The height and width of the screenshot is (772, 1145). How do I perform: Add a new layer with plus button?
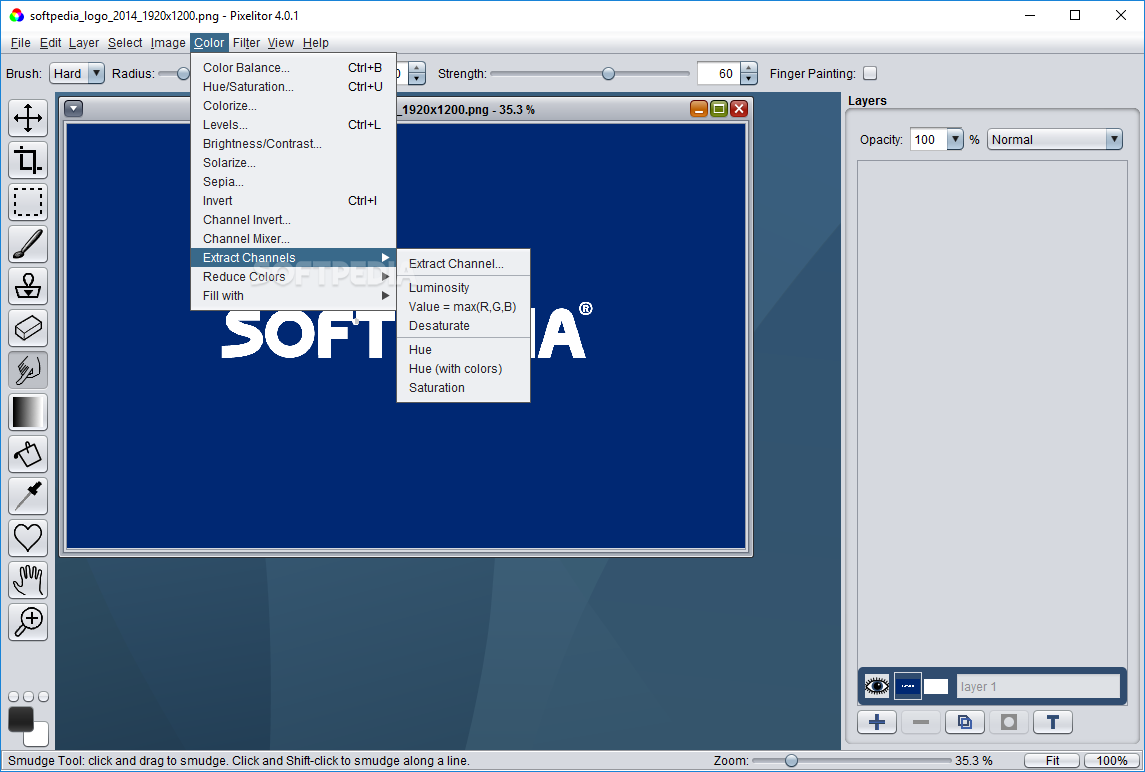pyautogui.click(x=877, y=722)
